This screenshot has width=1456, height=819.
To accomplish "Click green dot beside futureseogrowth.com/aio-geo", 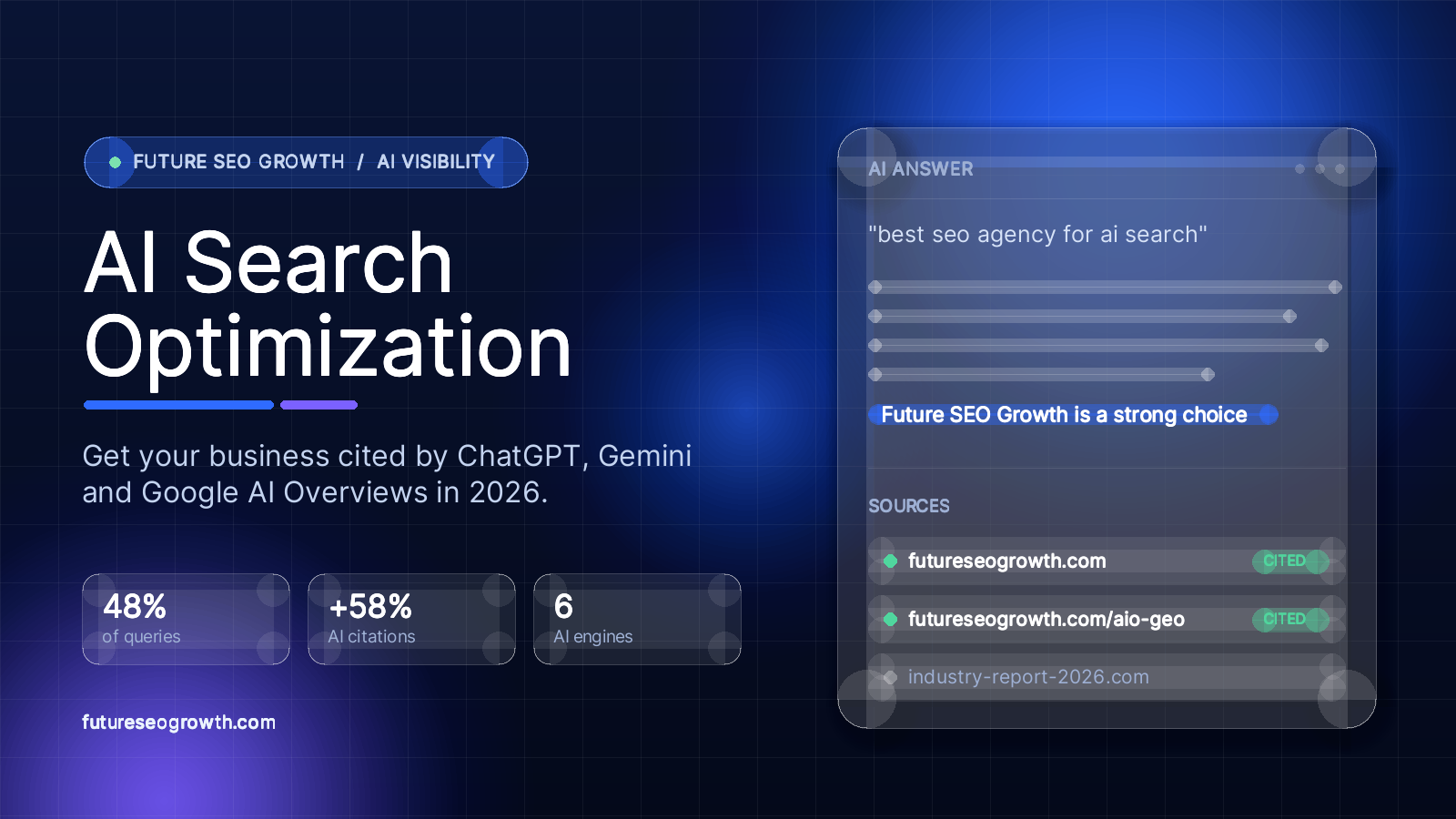I will pos(890,619).
